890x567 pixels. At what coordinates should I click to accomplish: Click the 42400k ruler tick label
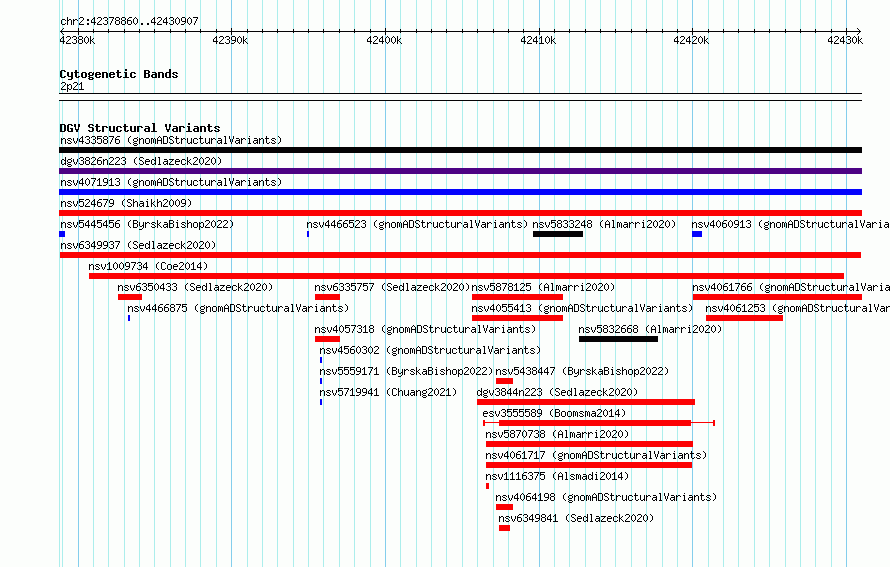(384, 40)
